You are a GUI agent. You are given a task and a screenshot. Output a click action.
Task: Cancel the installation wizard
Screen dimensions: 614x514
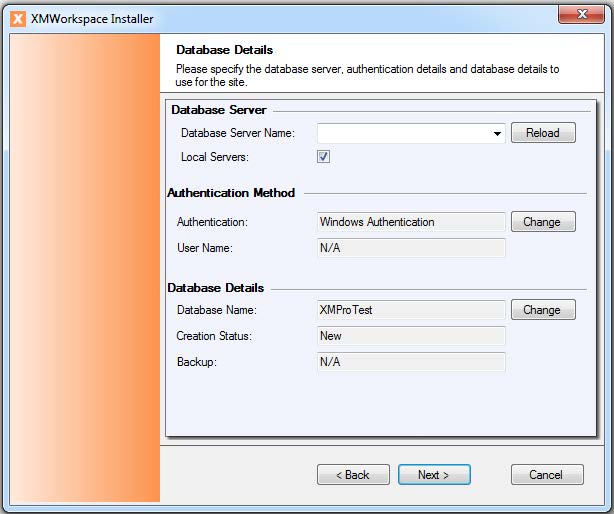point(546,475)
